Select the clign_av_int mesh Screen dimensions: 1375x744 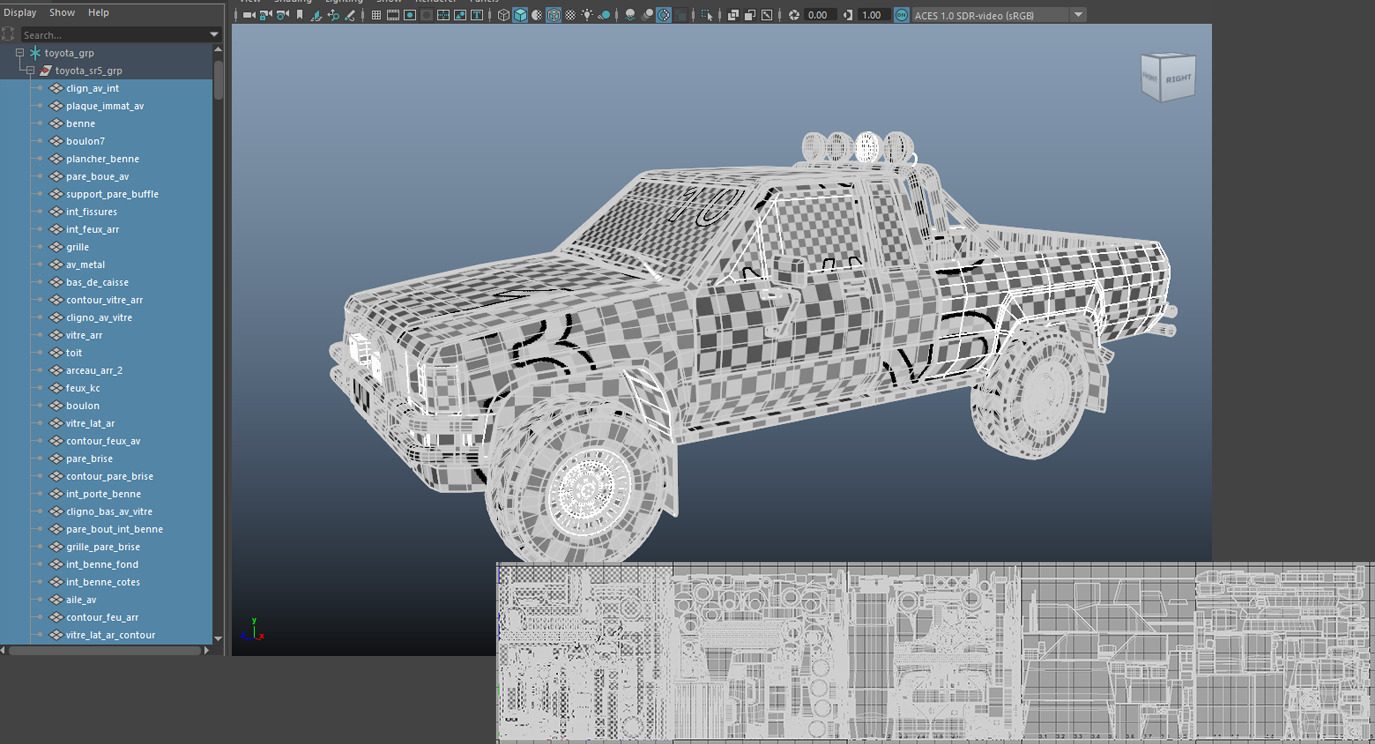pos(92,88)
